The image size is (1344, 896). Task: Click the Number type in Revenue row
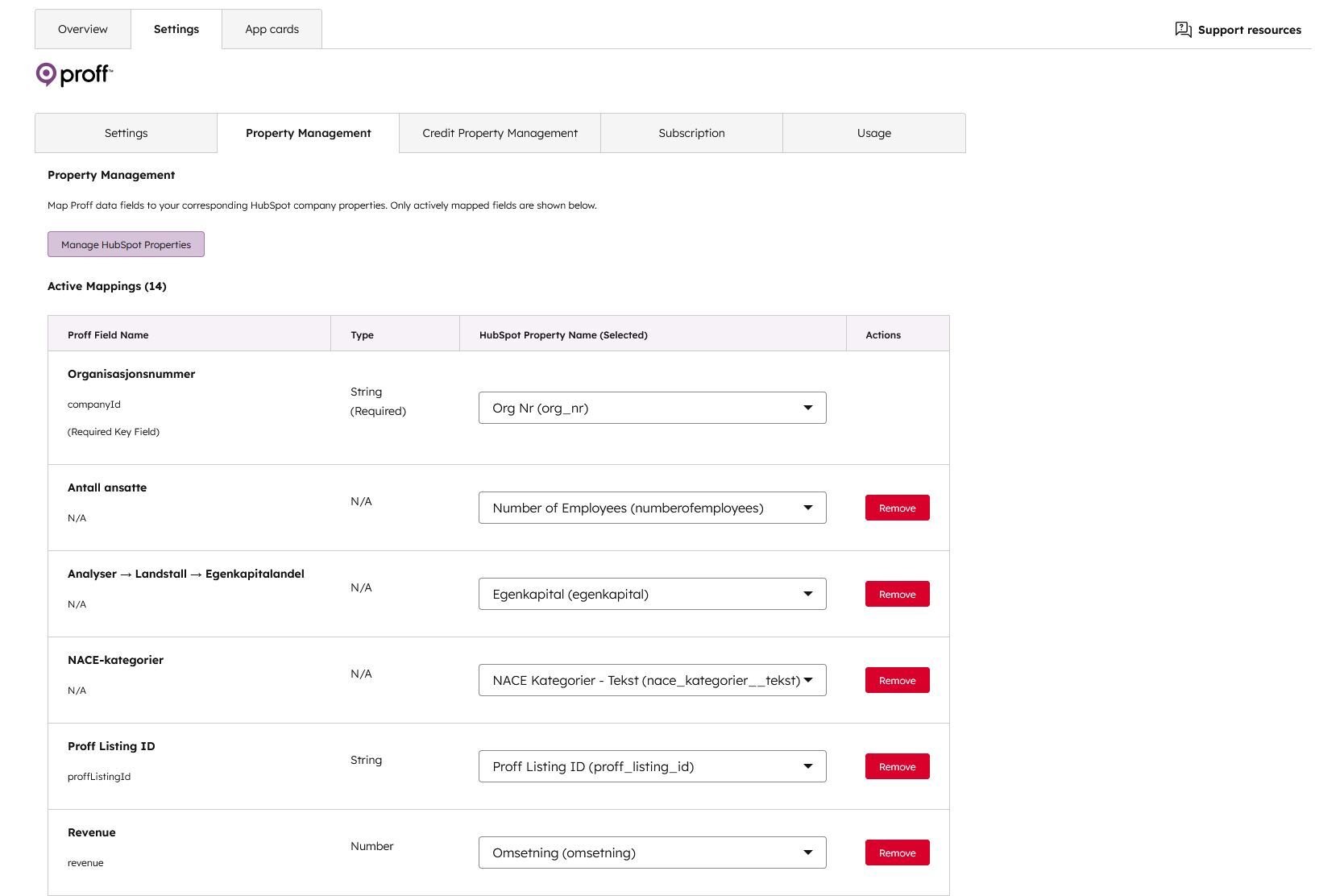click(372, 846)
